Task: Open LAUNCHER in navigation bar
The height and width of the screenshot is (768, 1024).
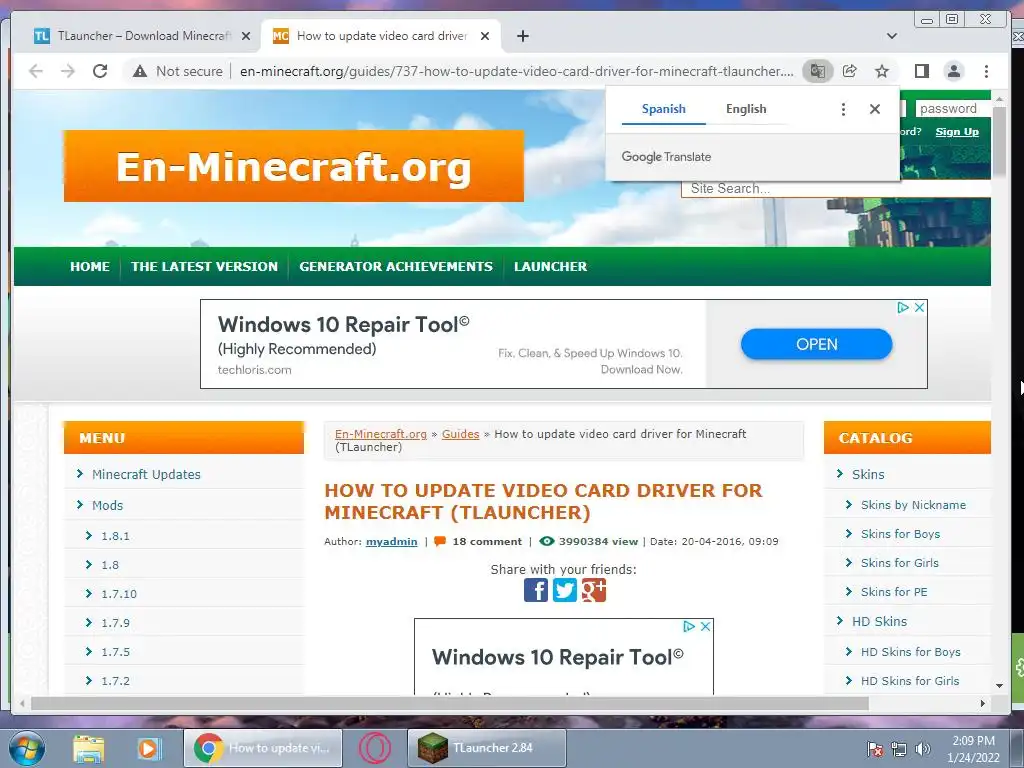Action: (551, 266)
